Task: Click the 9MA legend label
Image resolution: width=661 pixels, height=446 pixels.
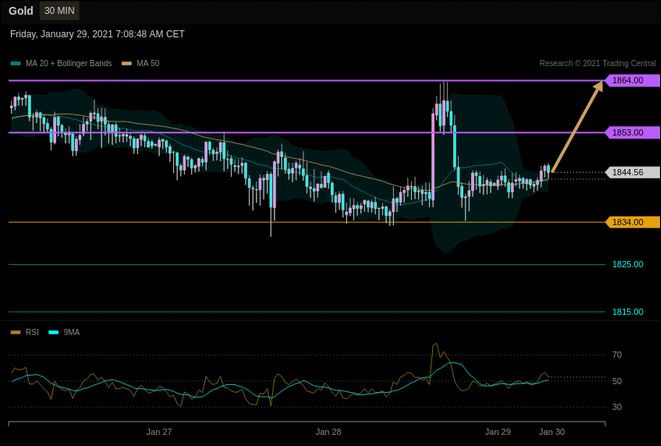Action: coord(72,332)
